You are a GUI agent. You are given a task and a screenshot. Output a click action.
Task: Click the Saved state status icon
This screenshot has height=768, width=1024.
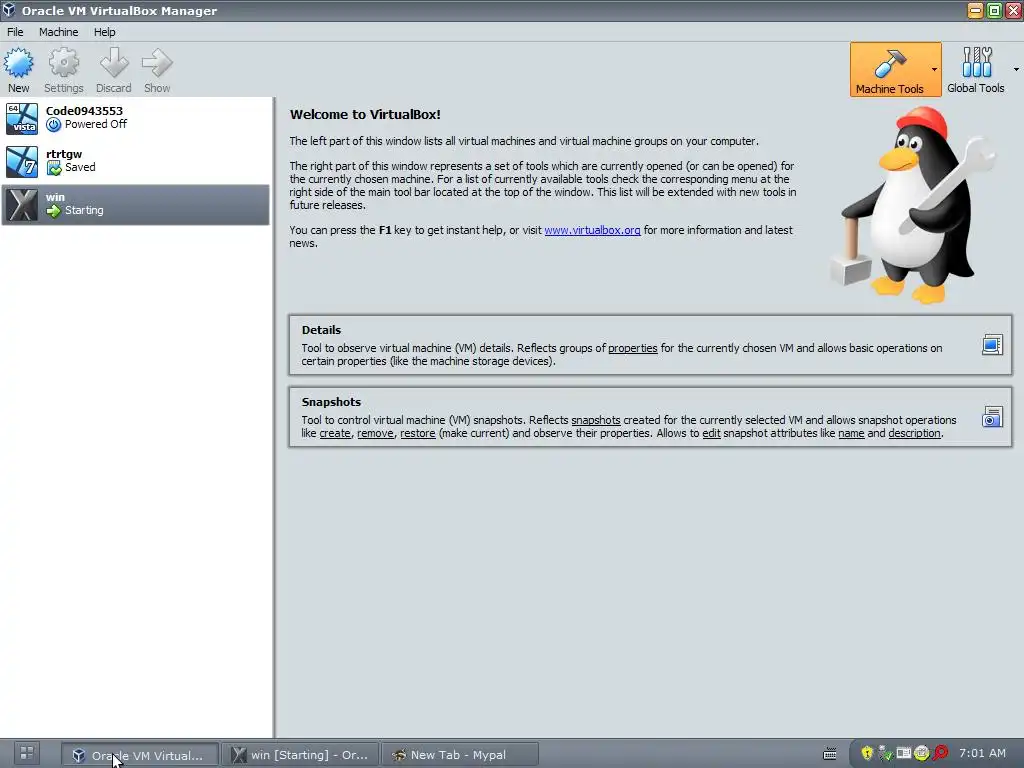(54, 168)
